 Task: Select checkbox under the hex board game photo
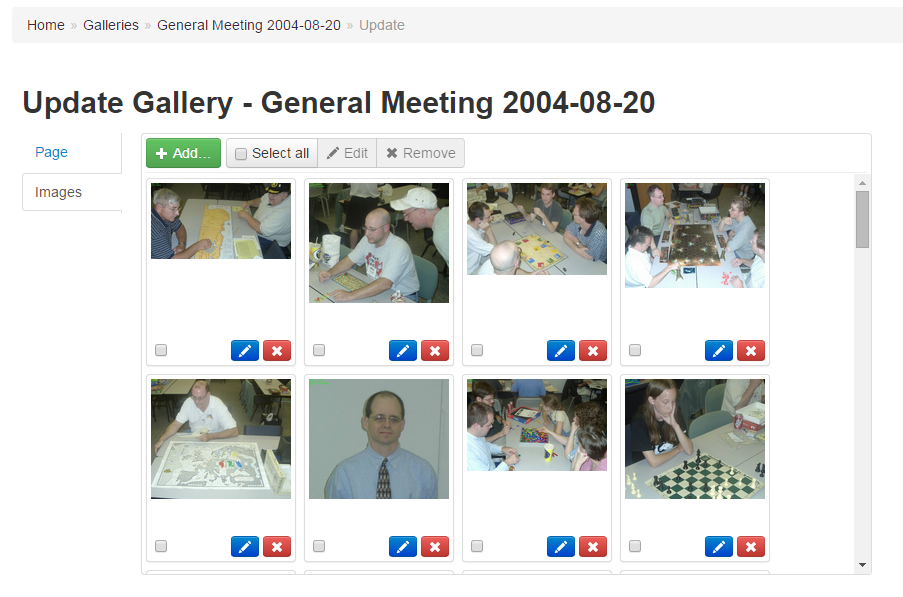[635, 350]
